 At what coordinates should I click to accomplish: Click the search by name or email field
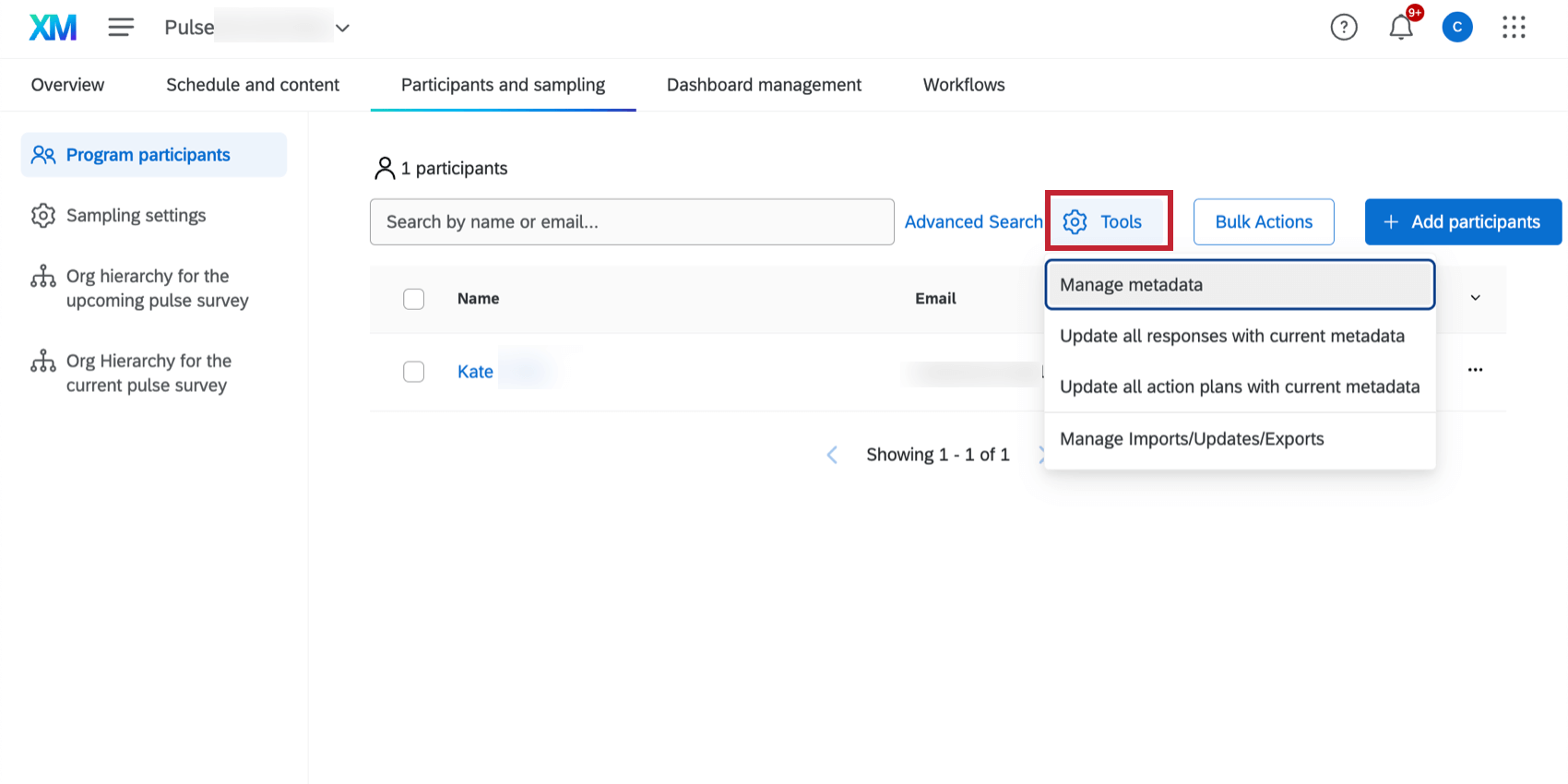coord(632,221)
